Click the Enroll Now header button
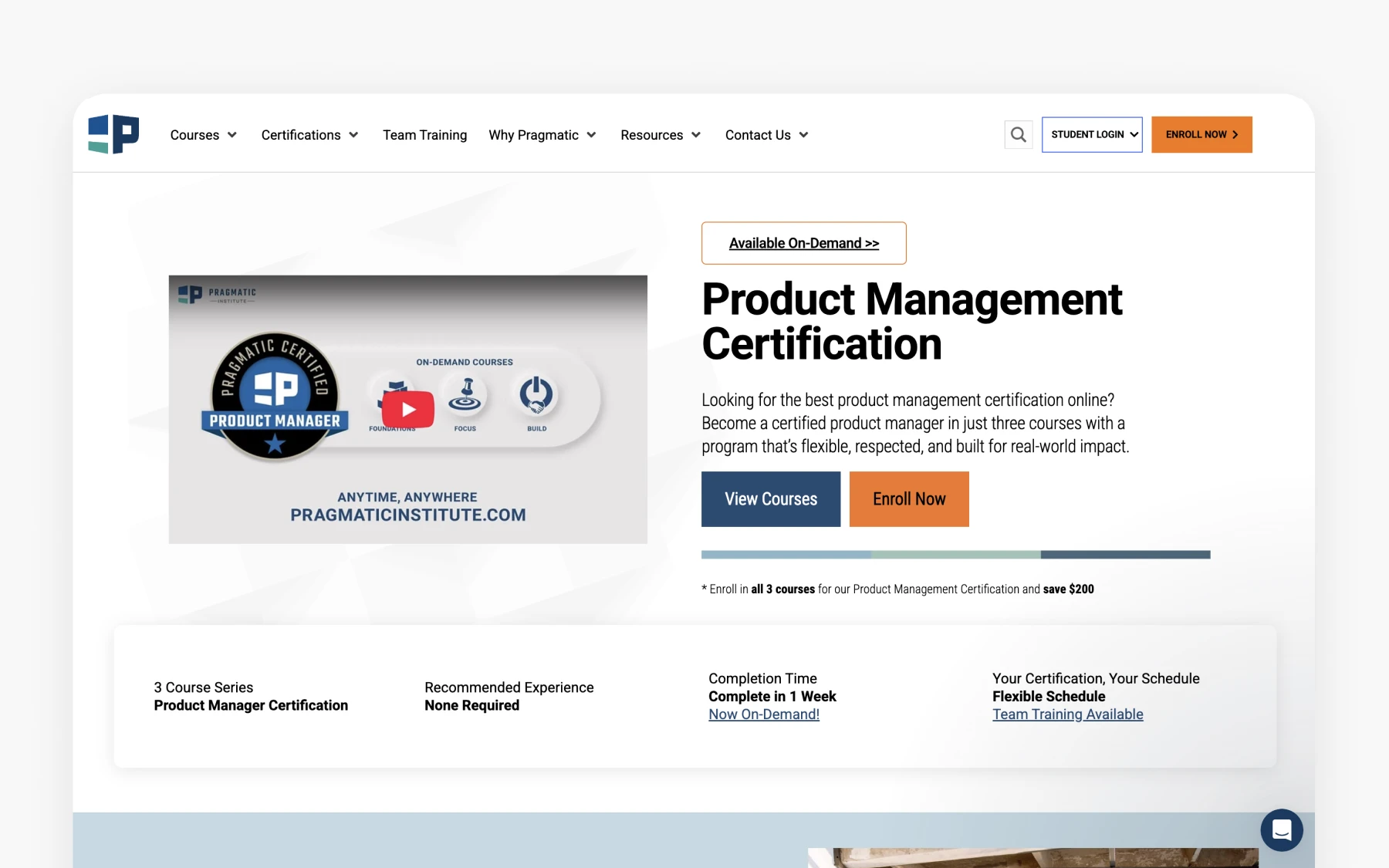The width and height of the screenshot is (1389, 868). click(x=1201, y=134)
